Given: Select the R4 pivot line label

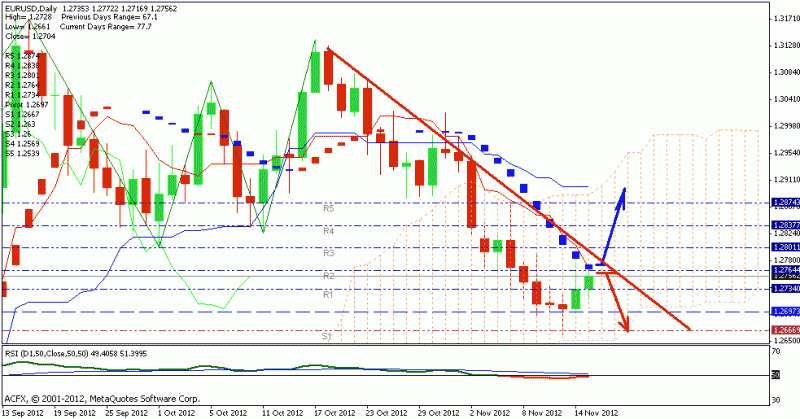Looking at the screenshot, I should 327,231.
